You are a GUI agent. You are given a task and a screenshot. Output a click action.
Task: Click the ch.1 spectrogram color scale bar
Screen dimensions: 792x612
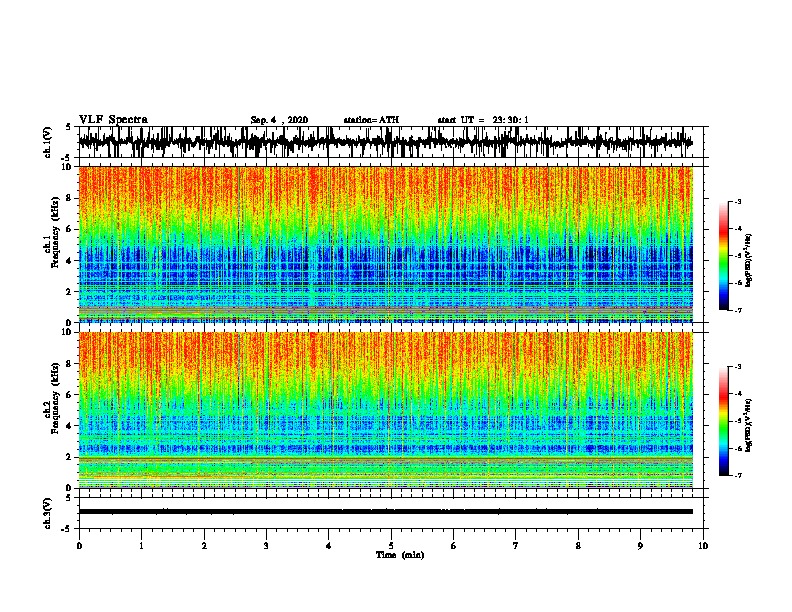[723, 256]
